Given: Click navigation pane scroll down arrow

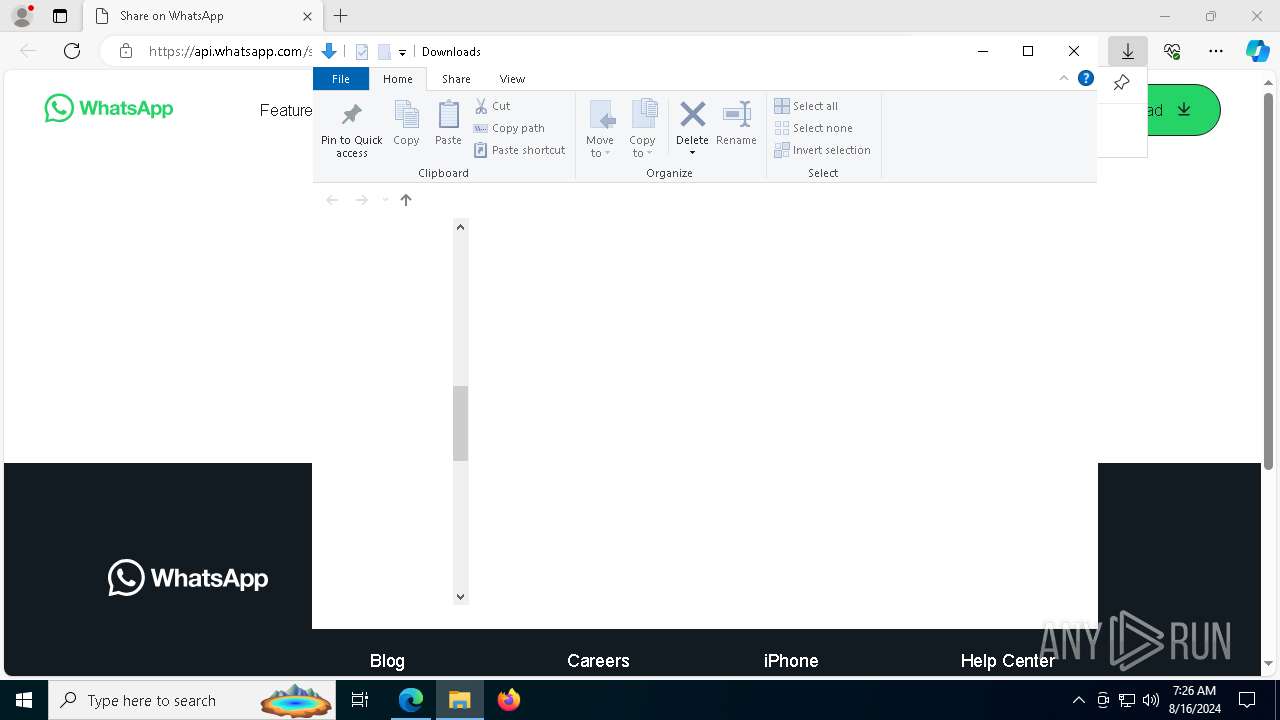Looking at the screenshot, I should coord(460,596).
